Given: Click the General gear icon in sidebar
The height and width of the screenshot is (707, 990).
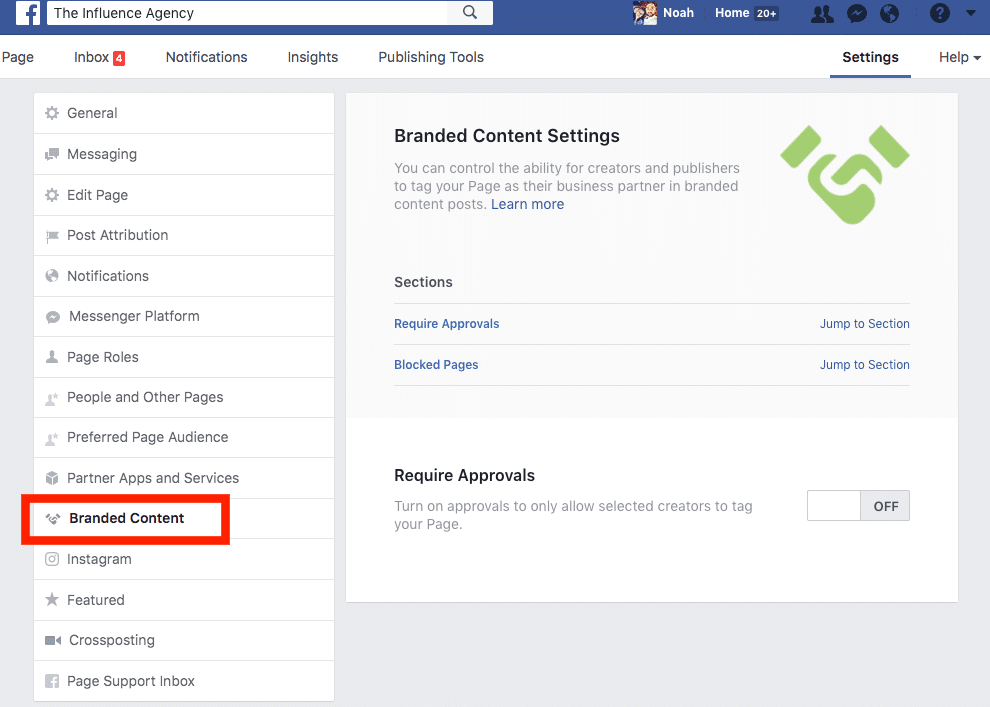Looking at the screenshot, I should click(x=52, y=113).
